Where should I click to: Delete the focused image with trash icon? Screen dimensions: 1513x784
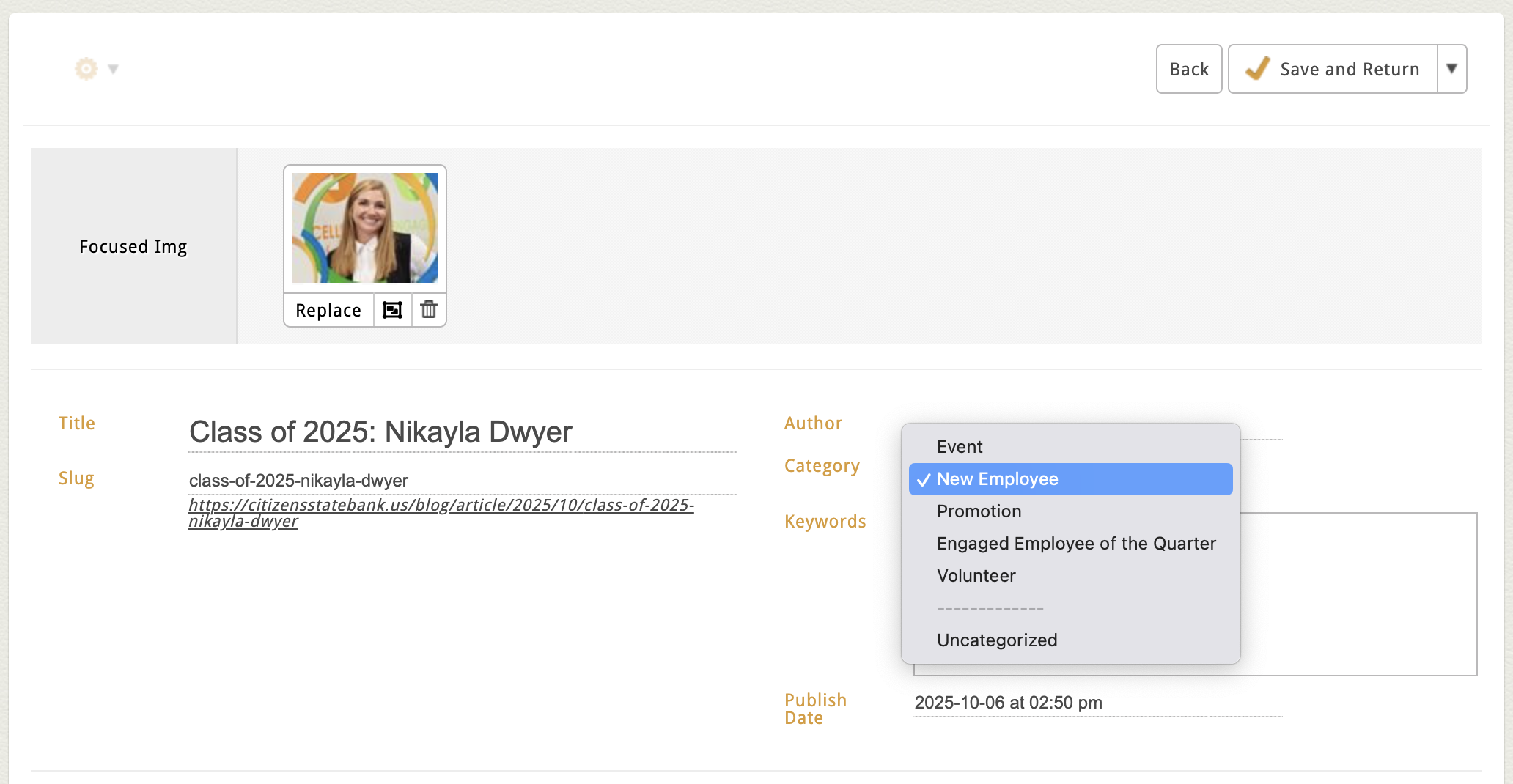429,310
